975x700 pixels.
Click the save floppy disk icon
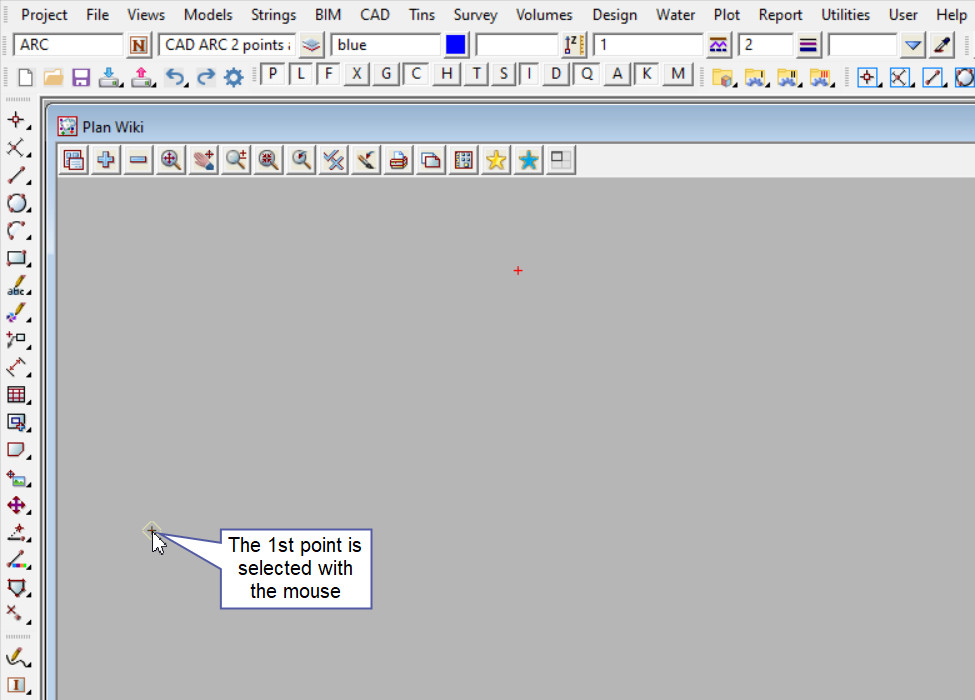pyautogui.click(x=81, y=77)
